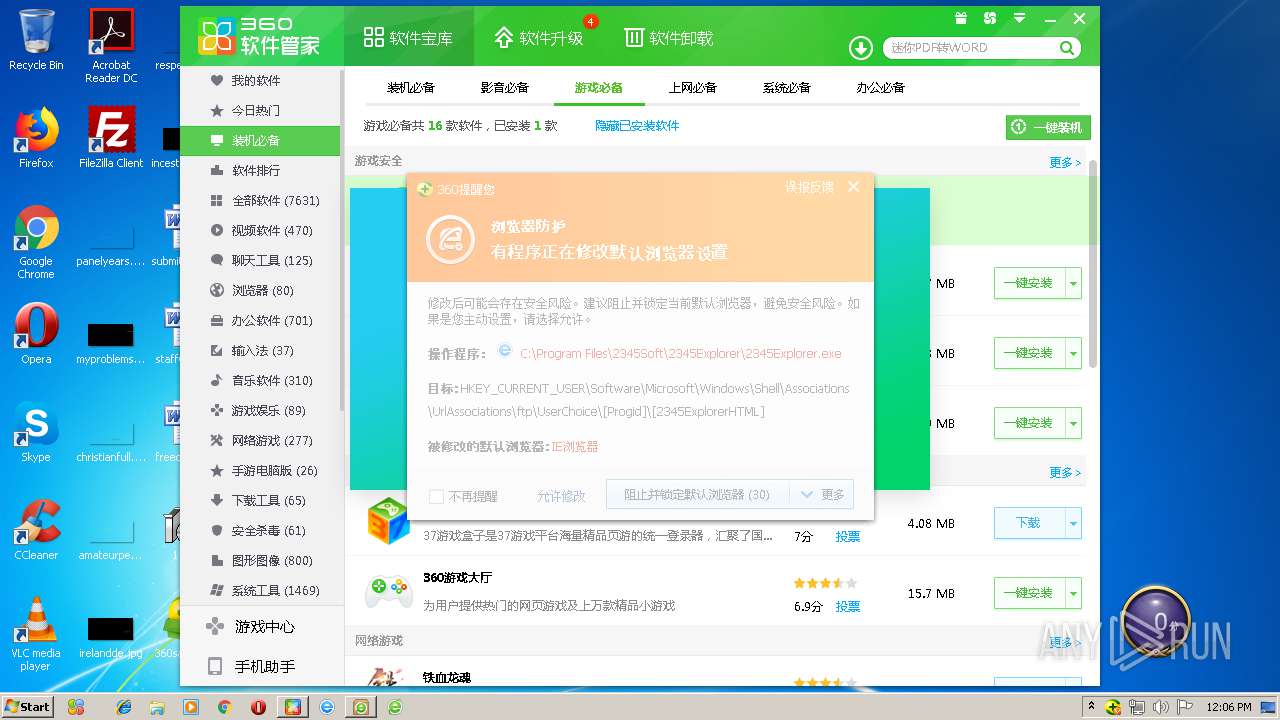Select the 影音必备 sub-tab

point(505,87)
